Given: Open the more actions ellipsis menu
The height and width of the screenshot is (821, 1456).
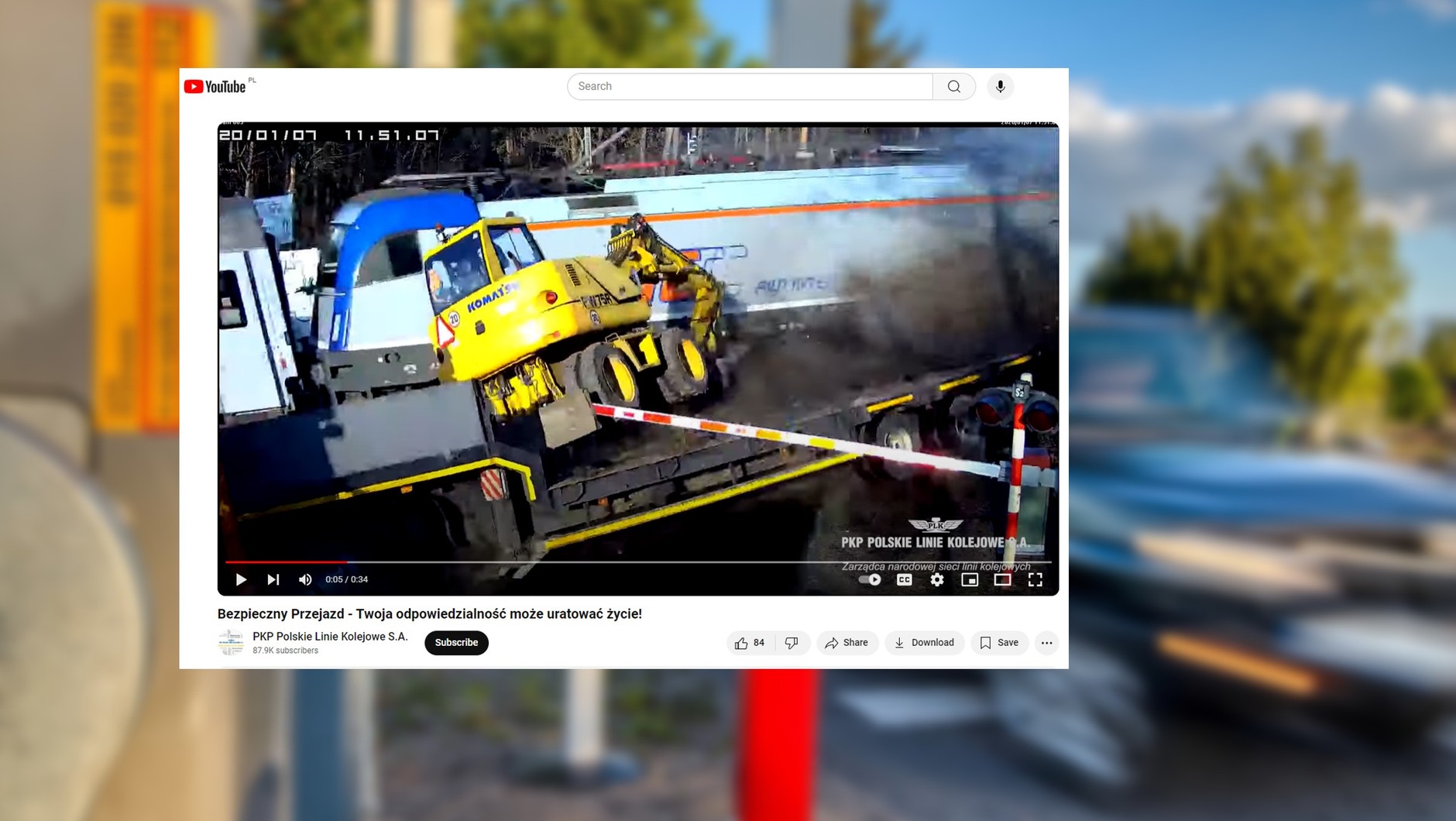Looking at the screenshot, I should 1046,643.
